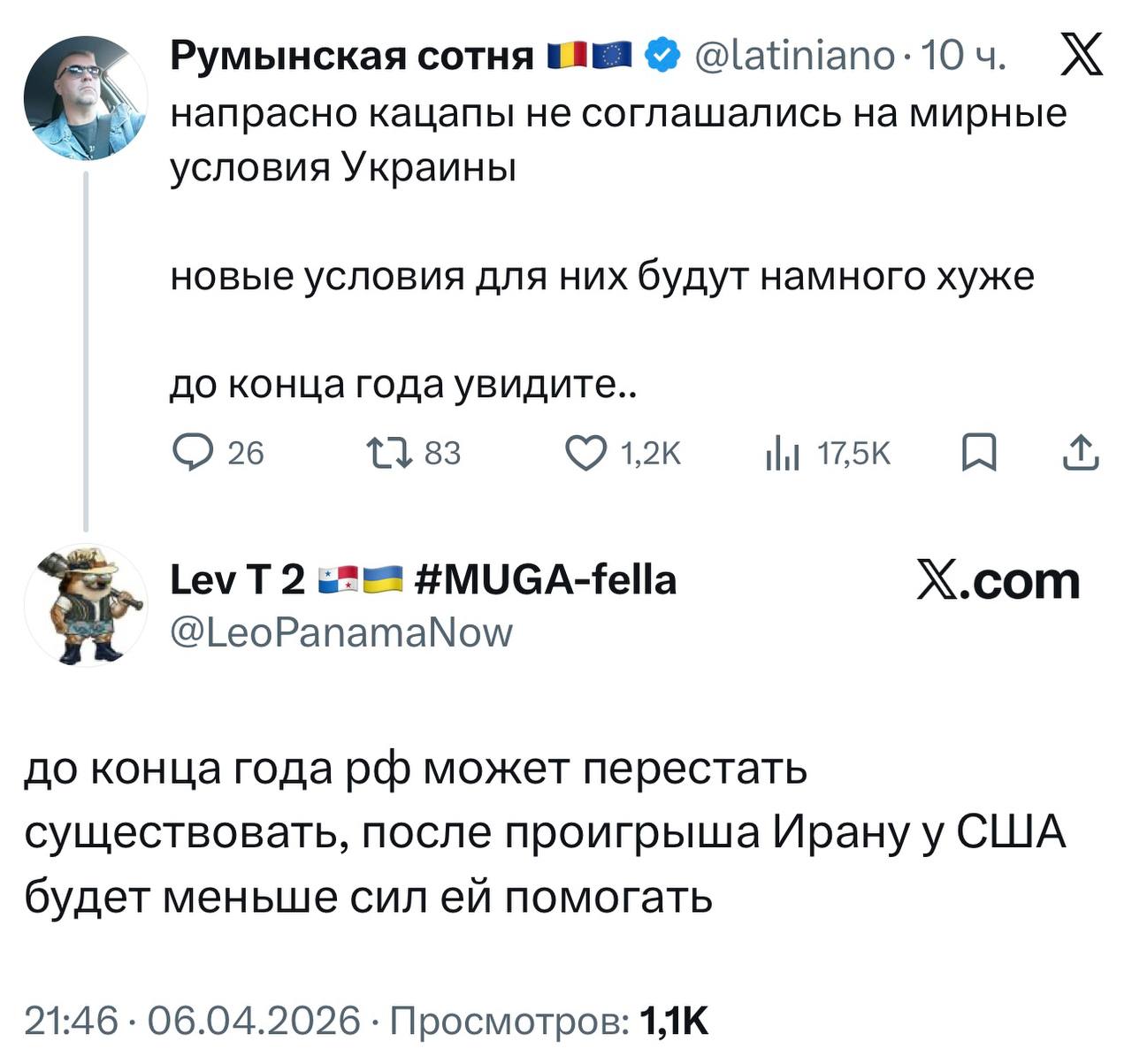Click the Lev T 2 display name
Viewport: 1132px width, 1064px height.
[236, 580]
